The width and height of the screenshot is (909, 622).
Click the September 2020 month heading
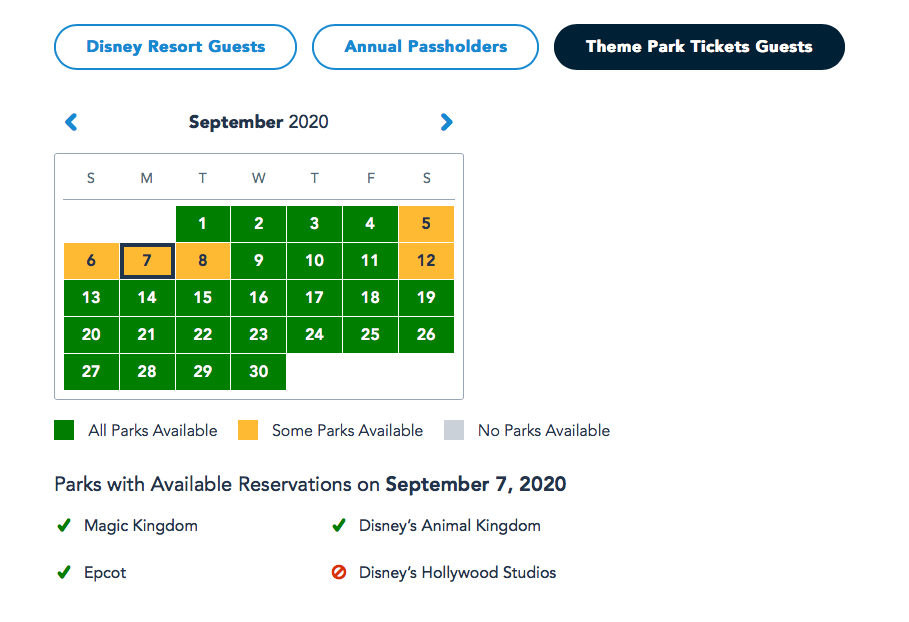pos(258,122)
